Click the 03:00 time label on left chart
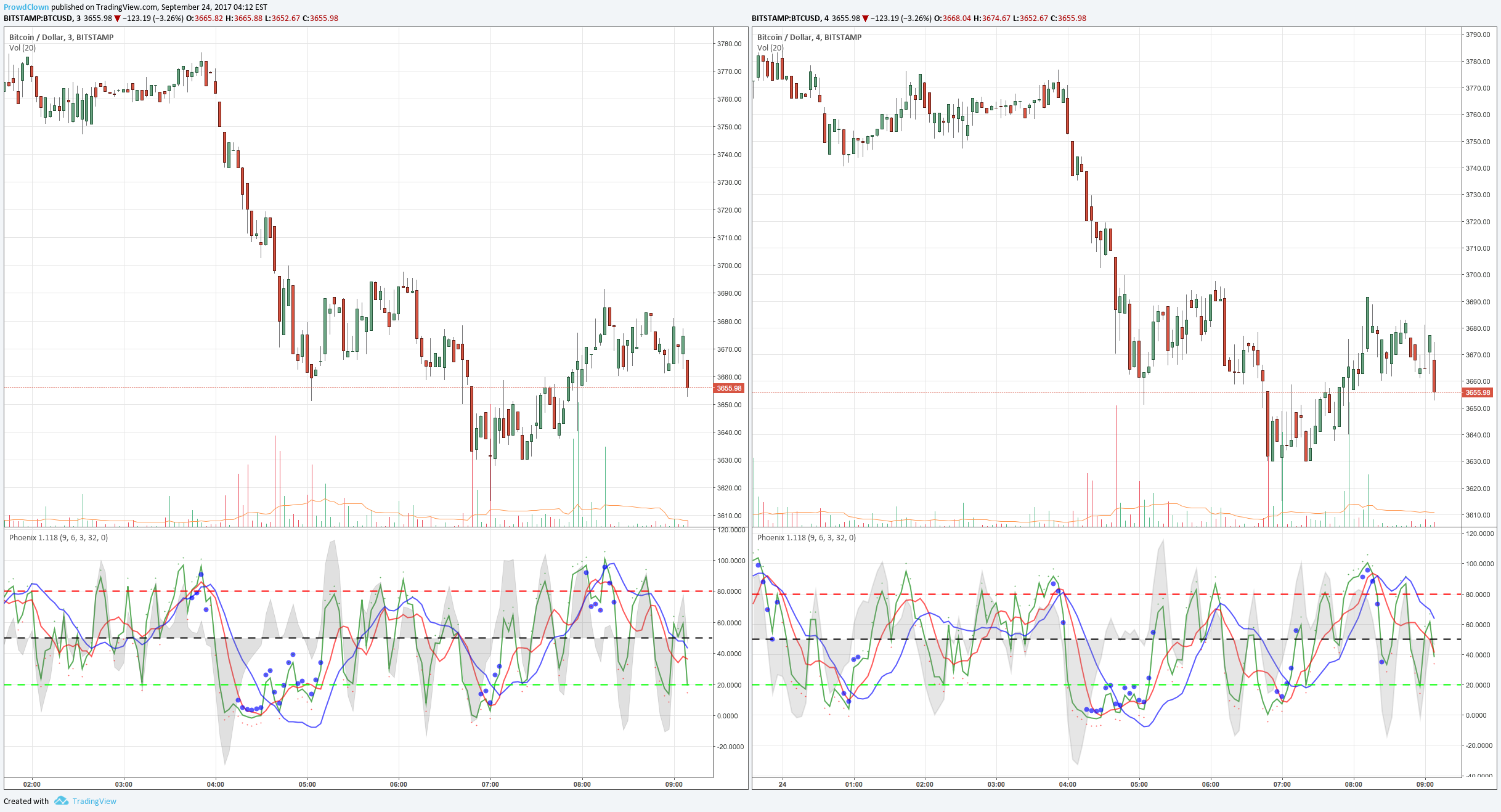 (124, 784)
